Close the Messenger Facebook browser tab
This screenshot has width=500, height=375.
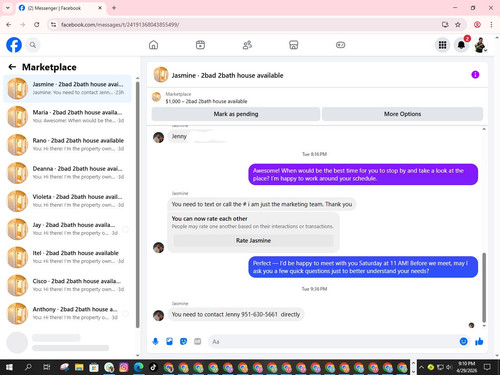pyautogui.click(x=100, y=8)
